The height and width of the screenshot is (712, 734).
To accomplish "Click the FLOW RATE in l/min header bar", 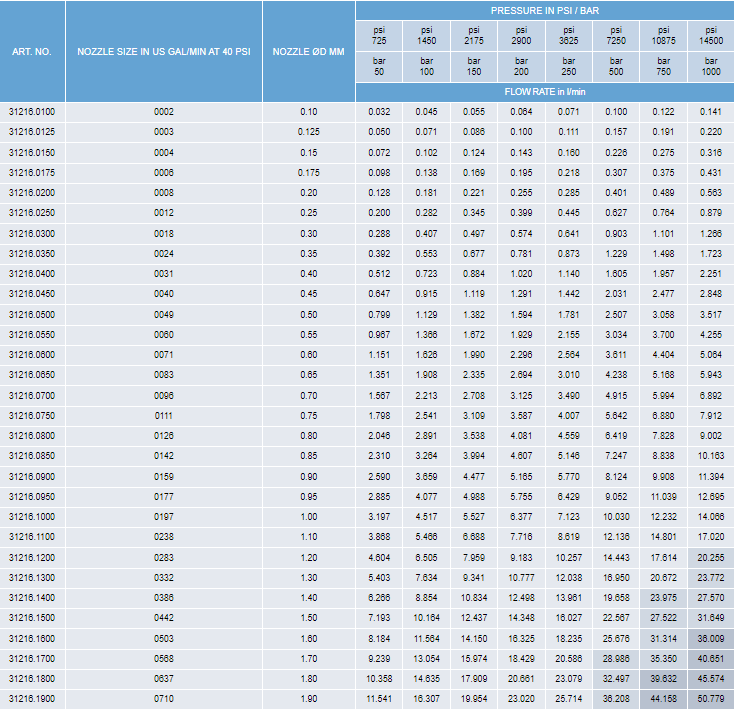I will [x=544, y=91].
